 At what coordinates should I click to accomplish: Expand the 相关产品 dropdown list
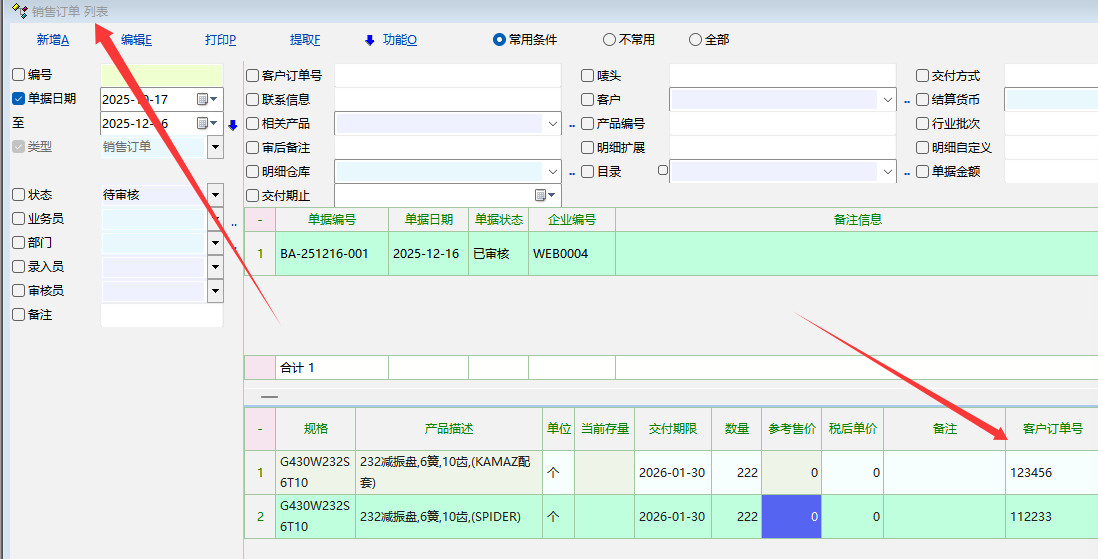pyautogui.click(x=553, y=123)
